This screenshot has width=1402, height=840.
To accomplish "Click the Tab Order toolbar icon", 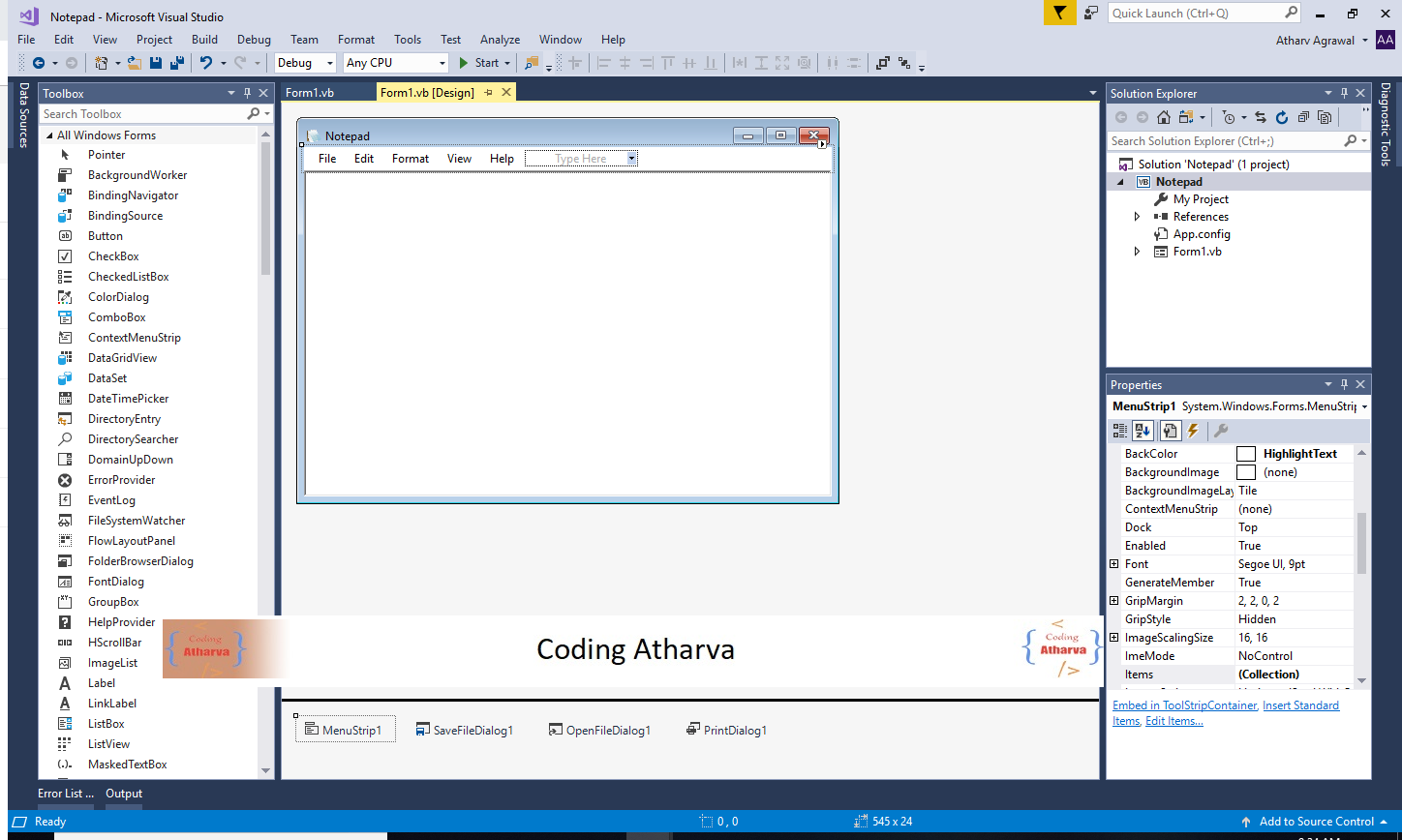I will 904,63.
